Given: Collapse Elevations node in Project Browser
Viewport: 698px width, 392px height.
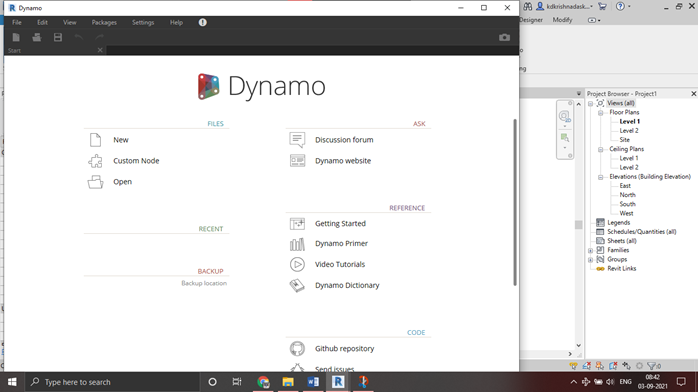Looking at the screenshot, I should click(x=601, y=177).
